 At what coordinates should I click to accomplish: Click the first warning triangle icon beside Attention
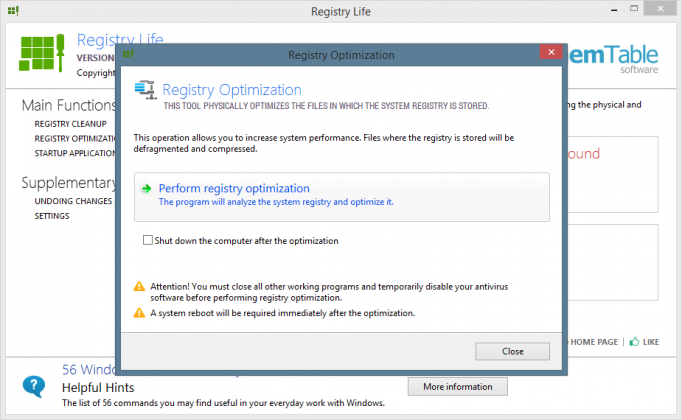(x=139, y=286)
